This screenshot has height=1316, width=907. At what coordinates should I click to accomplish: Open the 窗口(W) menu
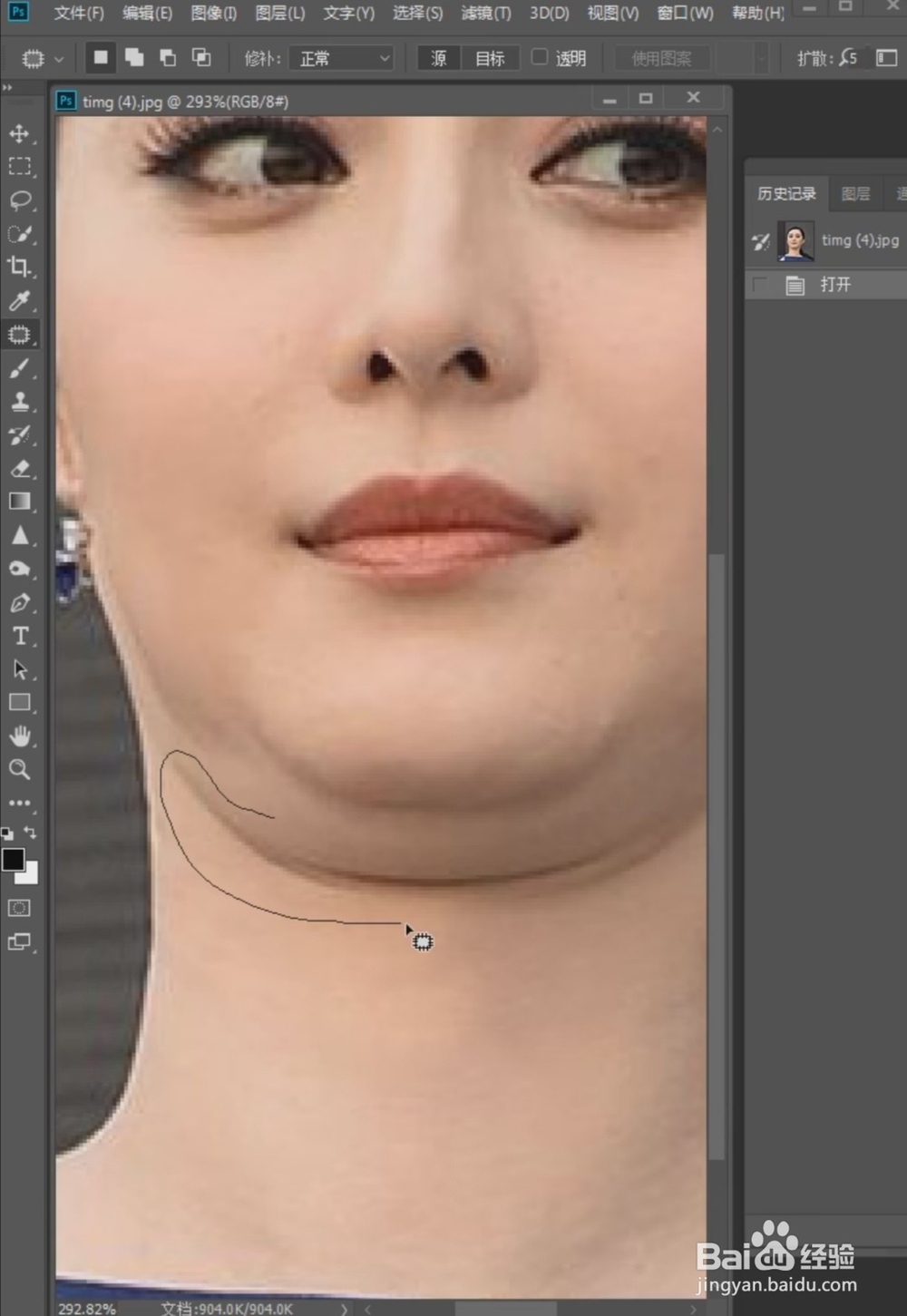click(x=685, y=13)
